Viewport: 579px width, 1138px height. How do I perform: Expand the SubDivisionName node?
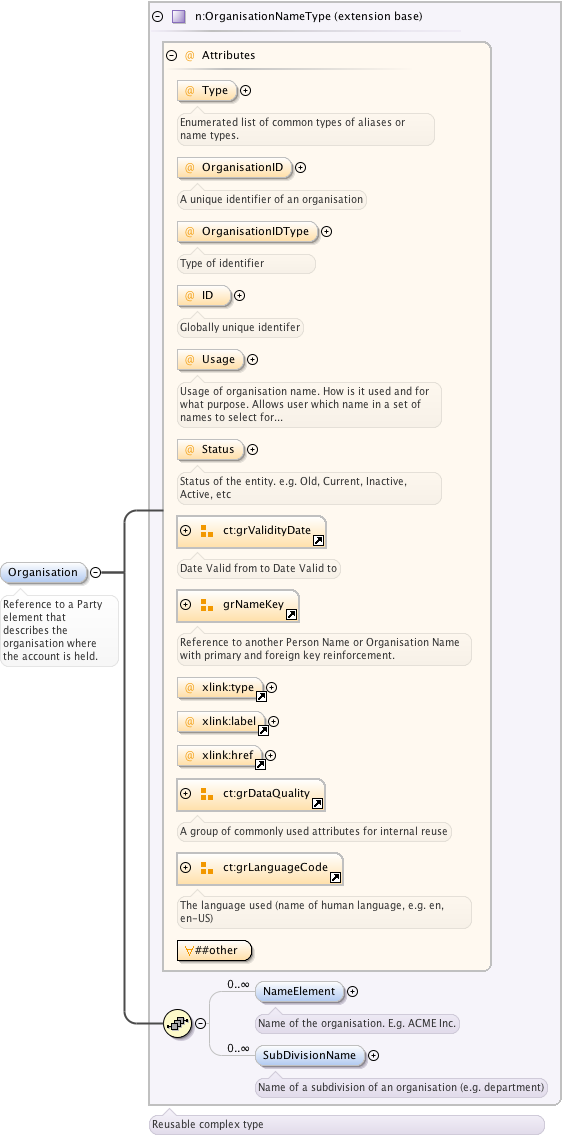(x=374, y=1055)
